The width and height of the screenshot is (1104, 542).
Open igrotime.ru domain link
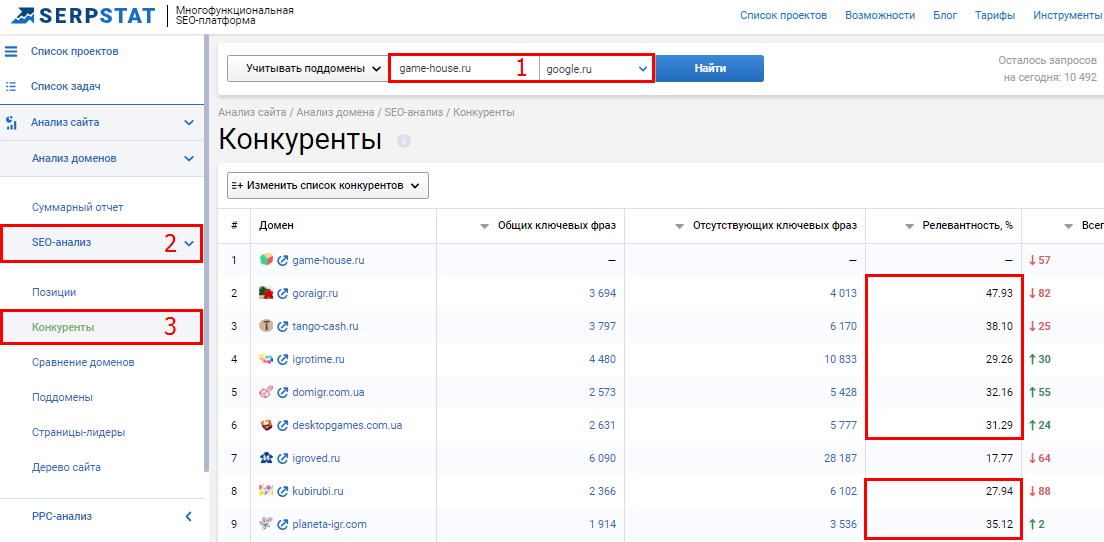coord(318,360)
